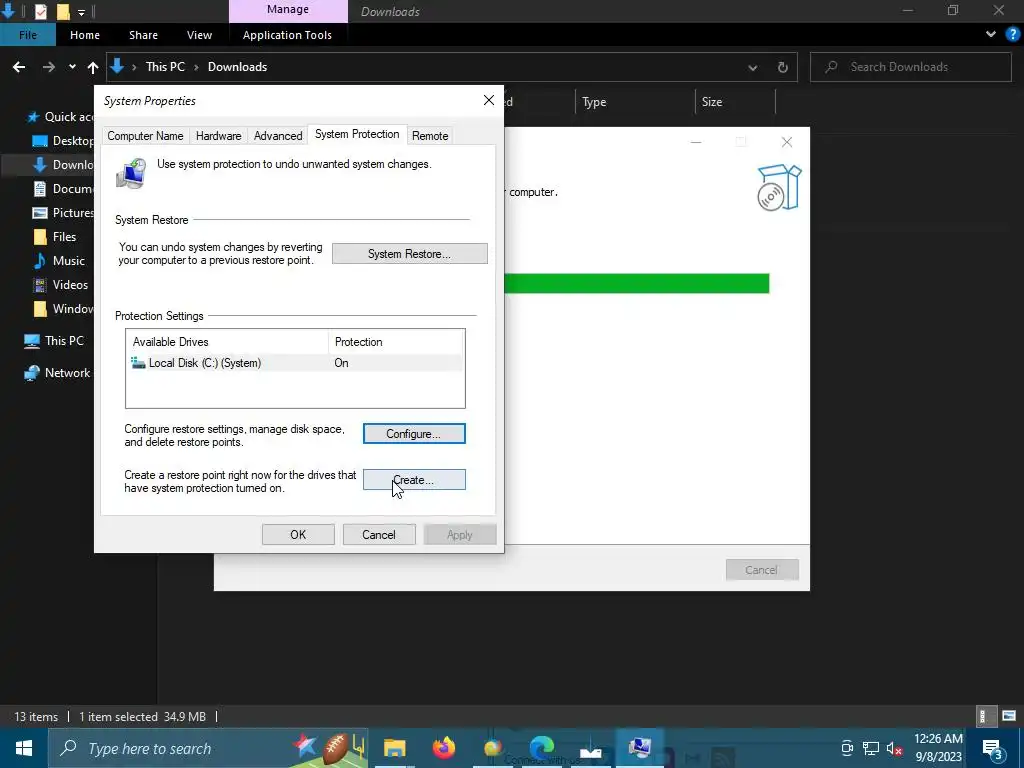Open Microsoft Edge from the taskbar
The height and width of the screenshot is (768, 1024).
pyautogui.click(x=541, y=748)
